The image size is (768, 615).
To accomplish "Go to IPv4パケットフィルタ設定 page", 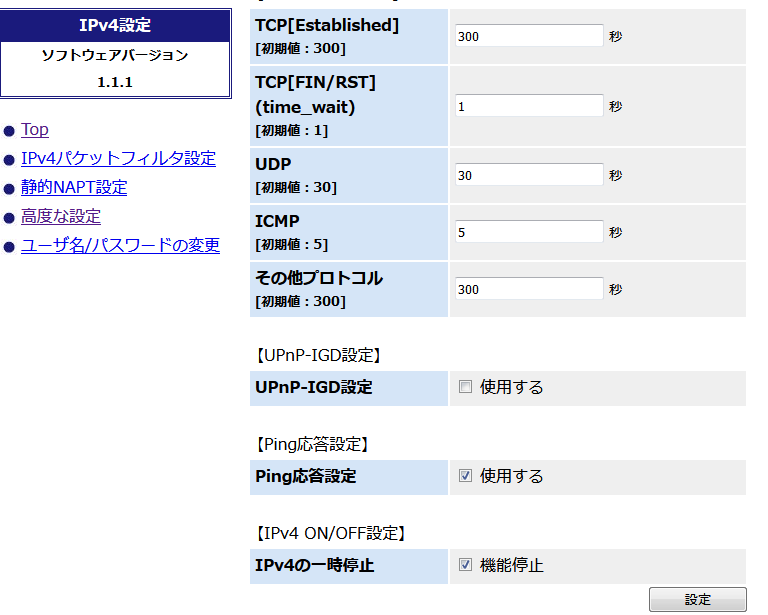I will (x=118, y=159).
